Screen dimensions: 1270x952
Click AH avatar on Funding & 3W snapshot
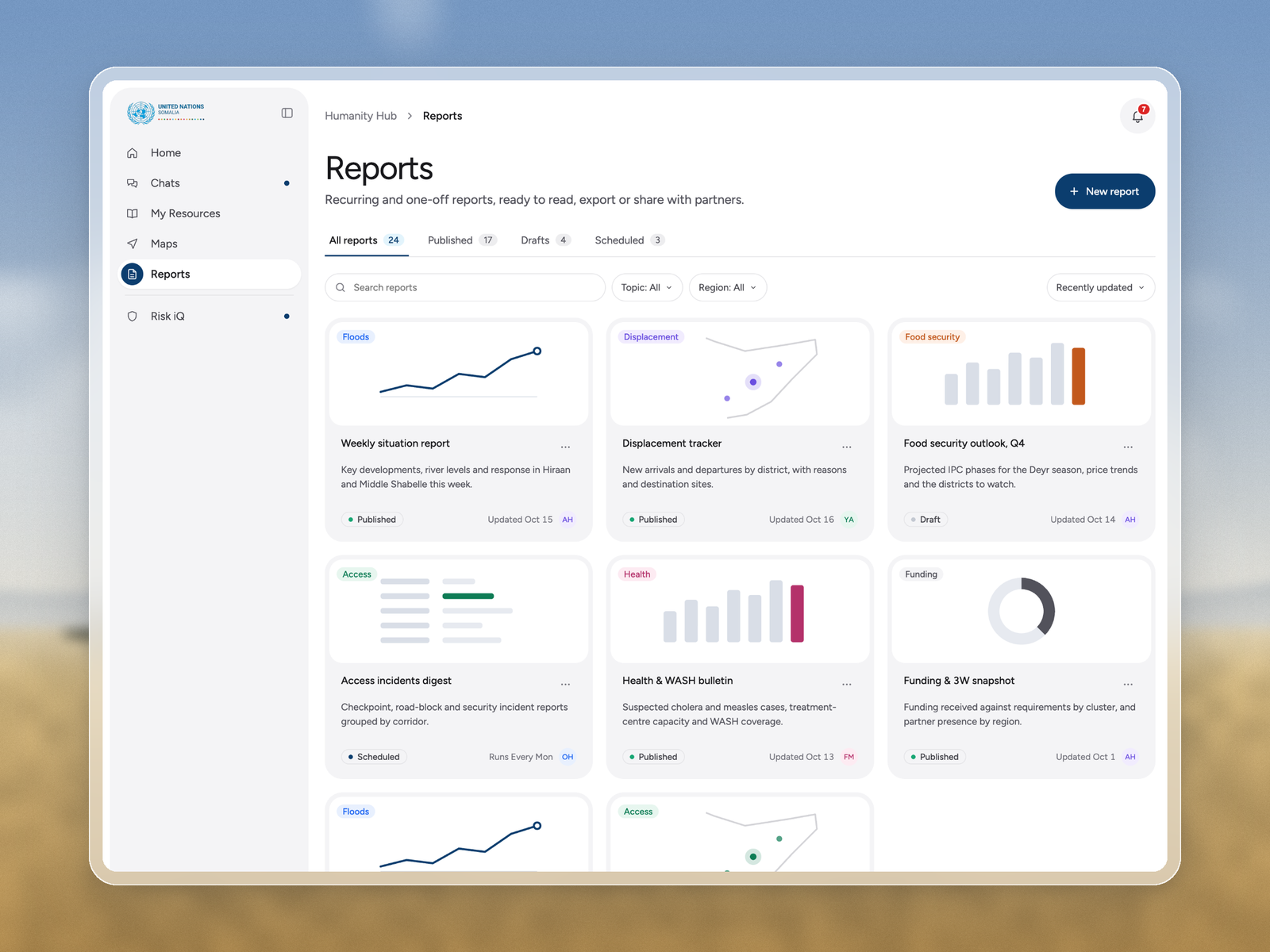[x=1130, y=757]
